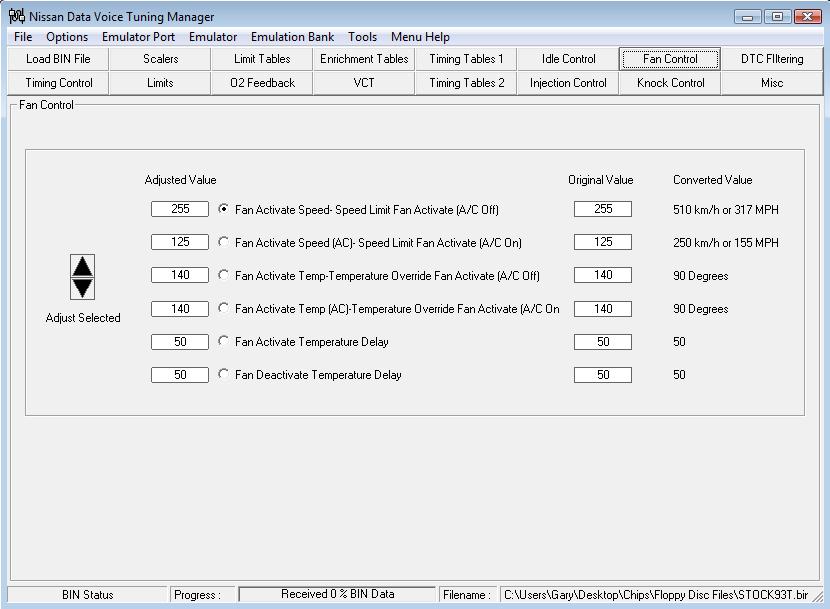Choose Fan Activate Temp (A/C Off) radio option
Screen dimensions: 830x609
click(x=223, y=275)
